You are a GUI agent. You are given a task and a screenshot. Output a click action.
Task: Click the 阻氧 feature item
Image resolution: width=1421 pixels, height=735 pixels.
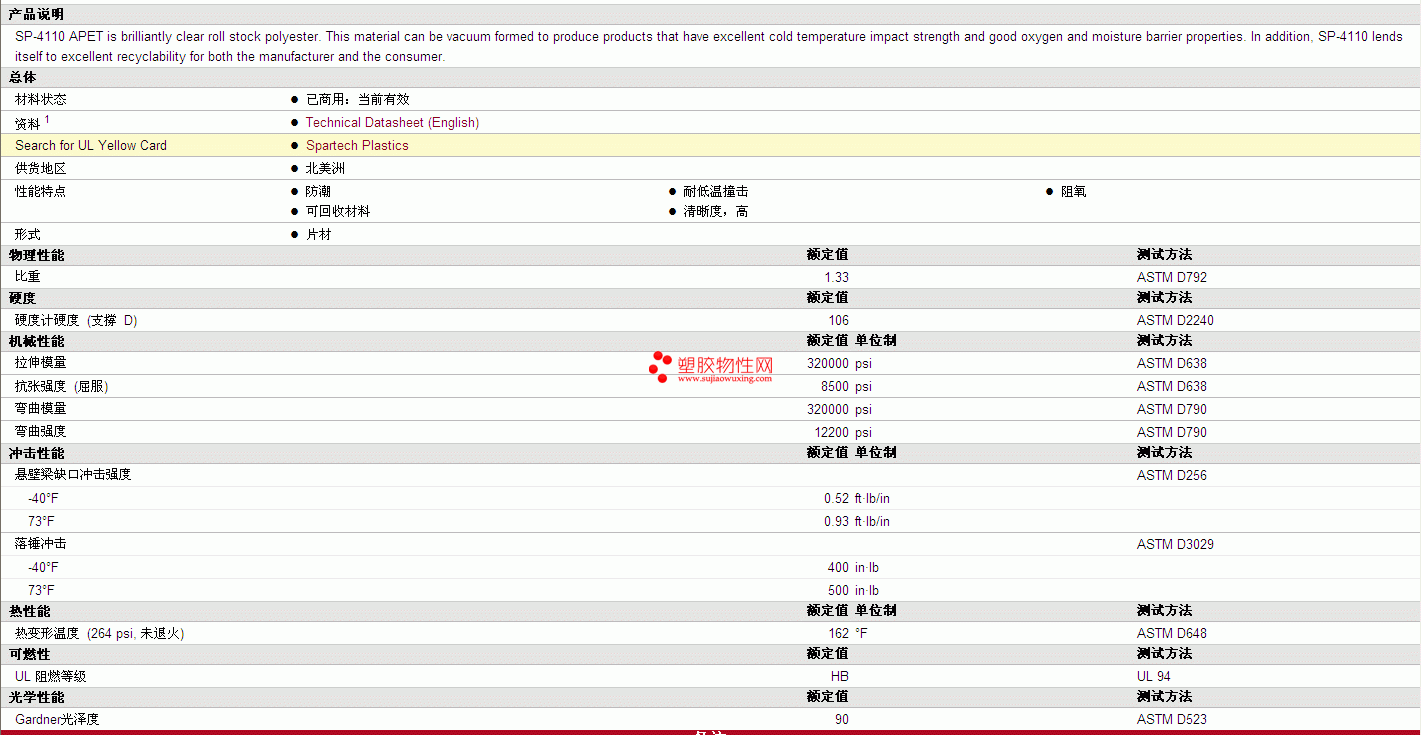click(1074, 191)
